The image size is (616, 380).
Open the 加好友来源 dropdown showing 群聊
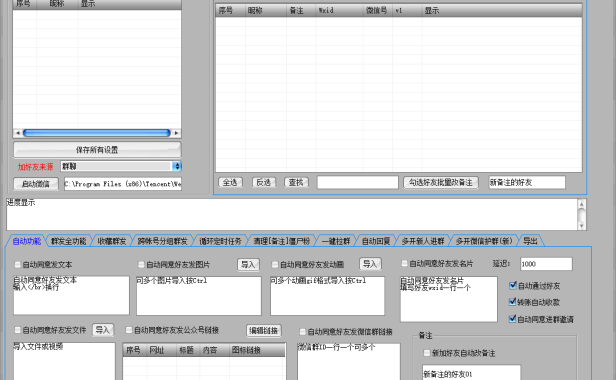pyautogui.click(x=121, y=166)
